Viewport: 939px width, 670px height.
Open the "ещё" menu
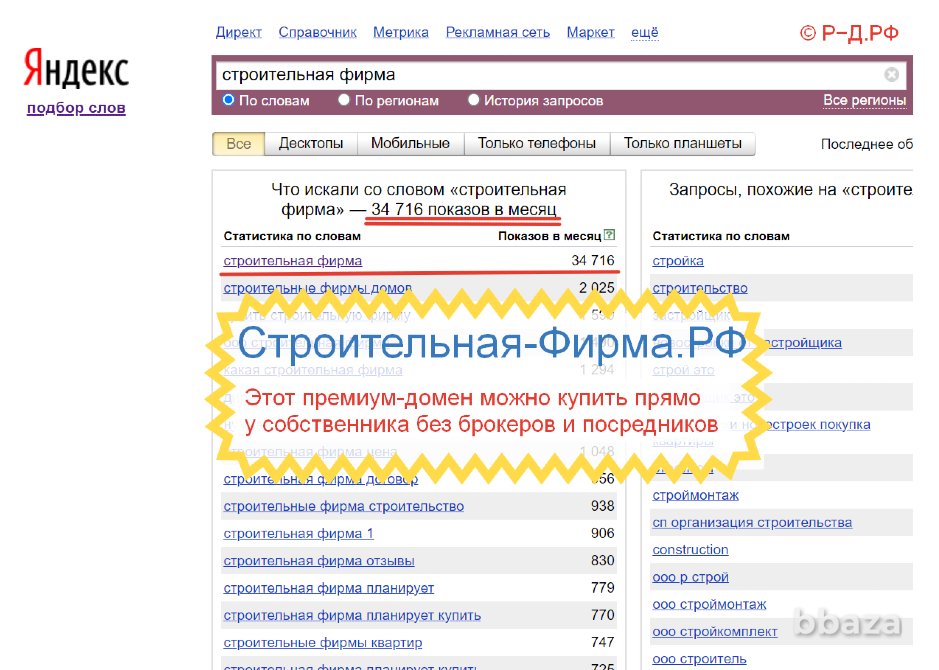[643, 31]
